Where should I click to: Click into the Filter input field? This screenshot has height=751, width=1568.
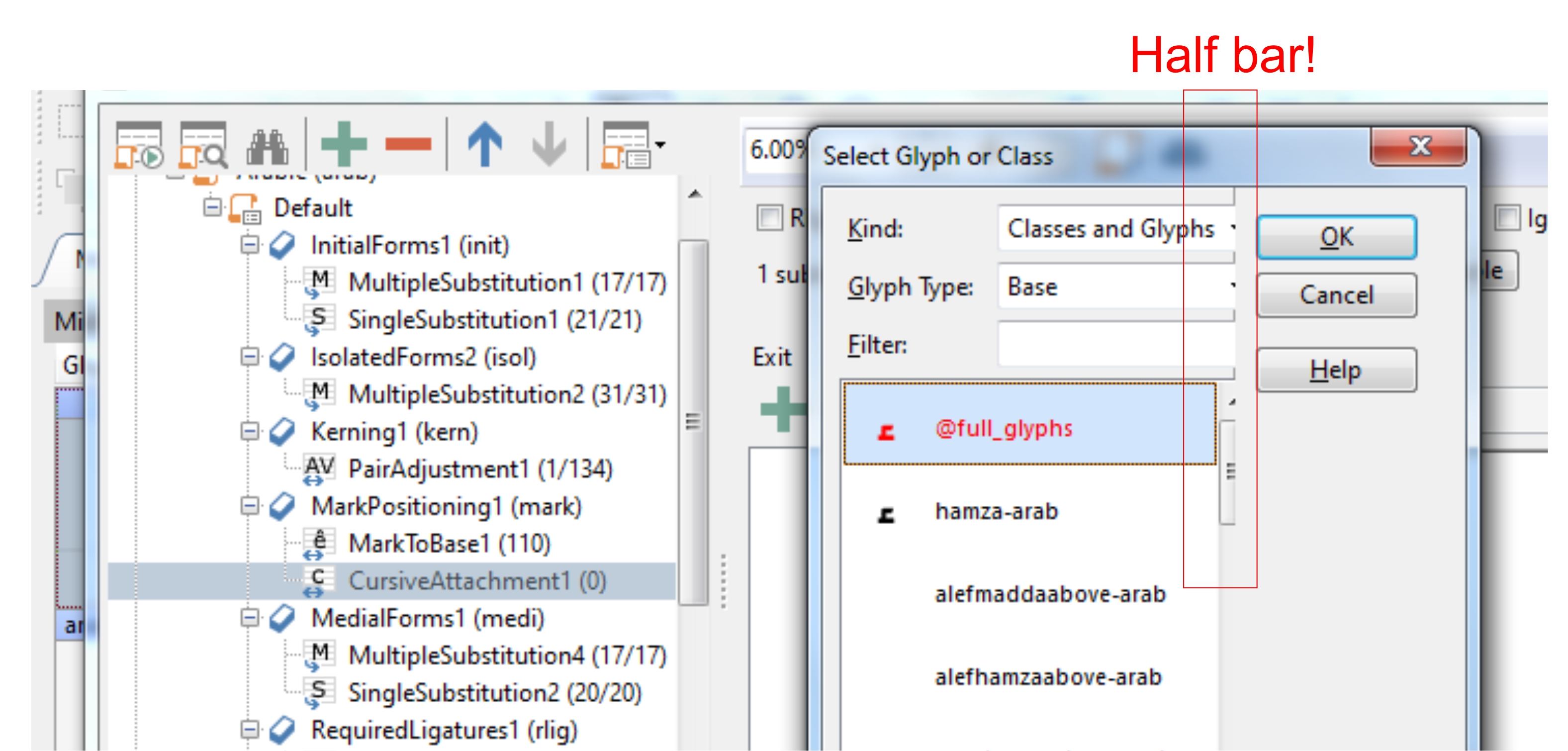tap(1116, 345)
